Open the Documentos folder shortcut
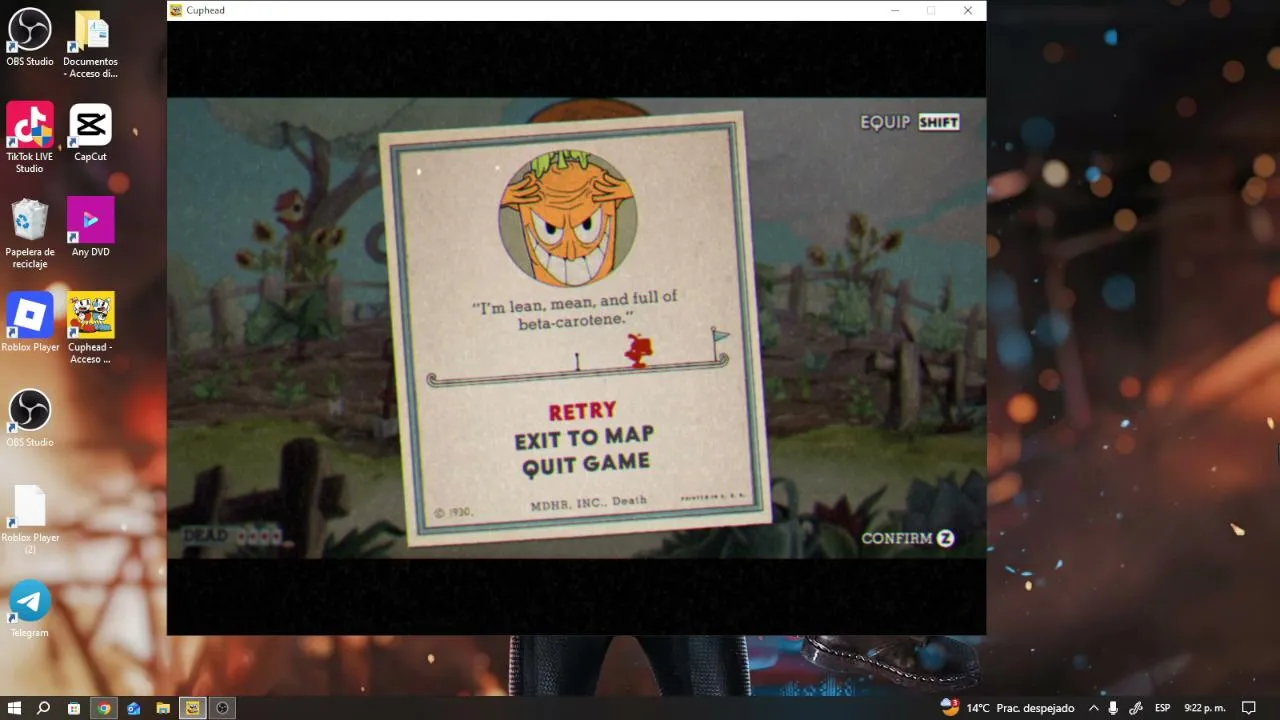 90,43
